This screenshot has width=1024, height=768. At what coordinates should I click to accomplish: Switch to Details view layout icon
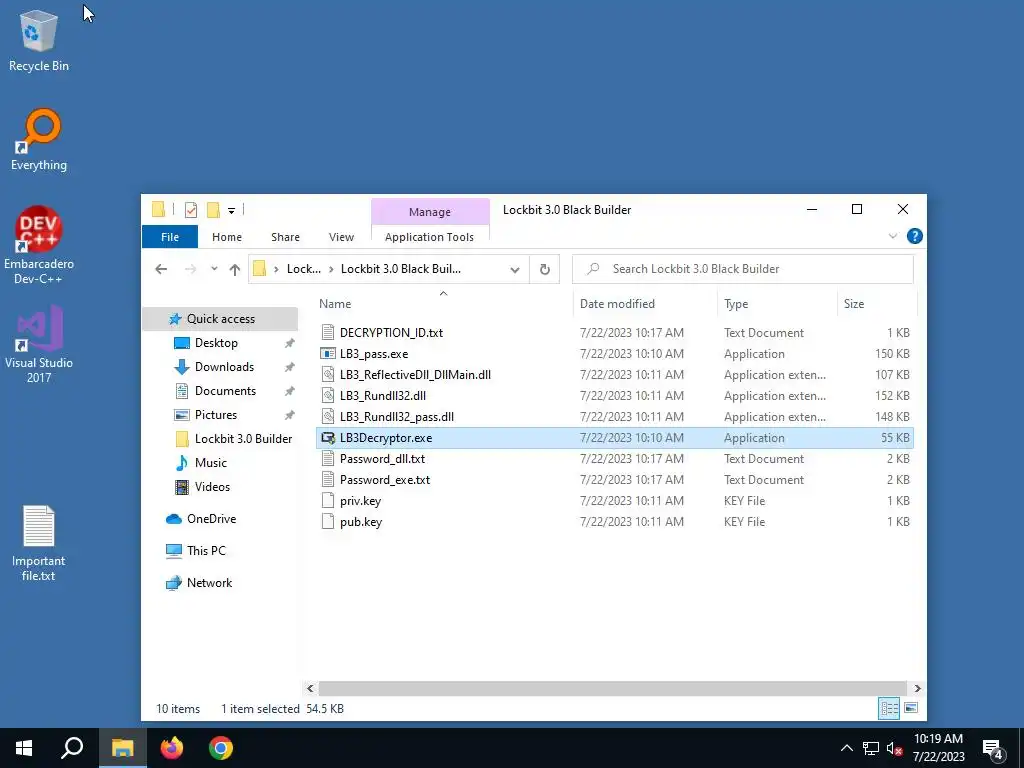pos(889,708)
